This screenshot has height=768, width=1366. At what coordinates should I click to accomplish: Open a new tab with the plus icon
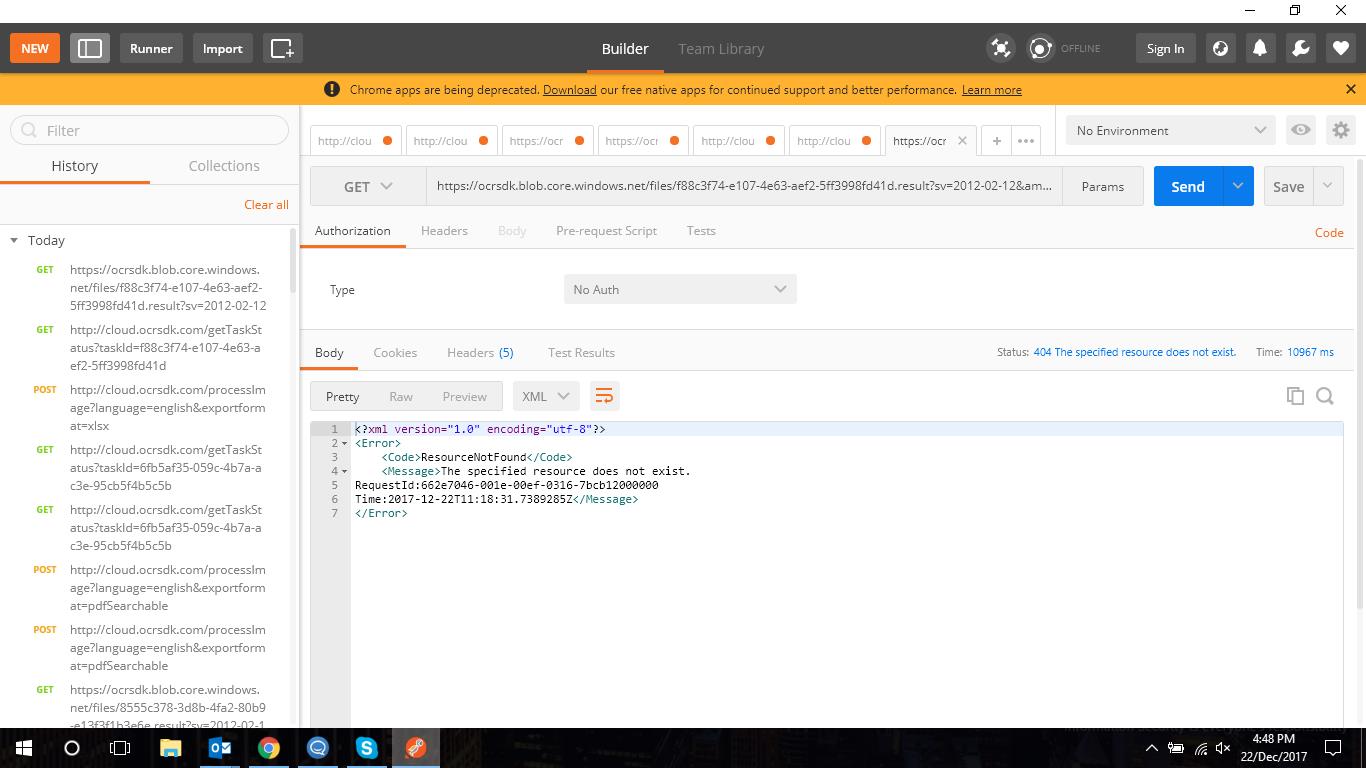click(x=996, y=141)
